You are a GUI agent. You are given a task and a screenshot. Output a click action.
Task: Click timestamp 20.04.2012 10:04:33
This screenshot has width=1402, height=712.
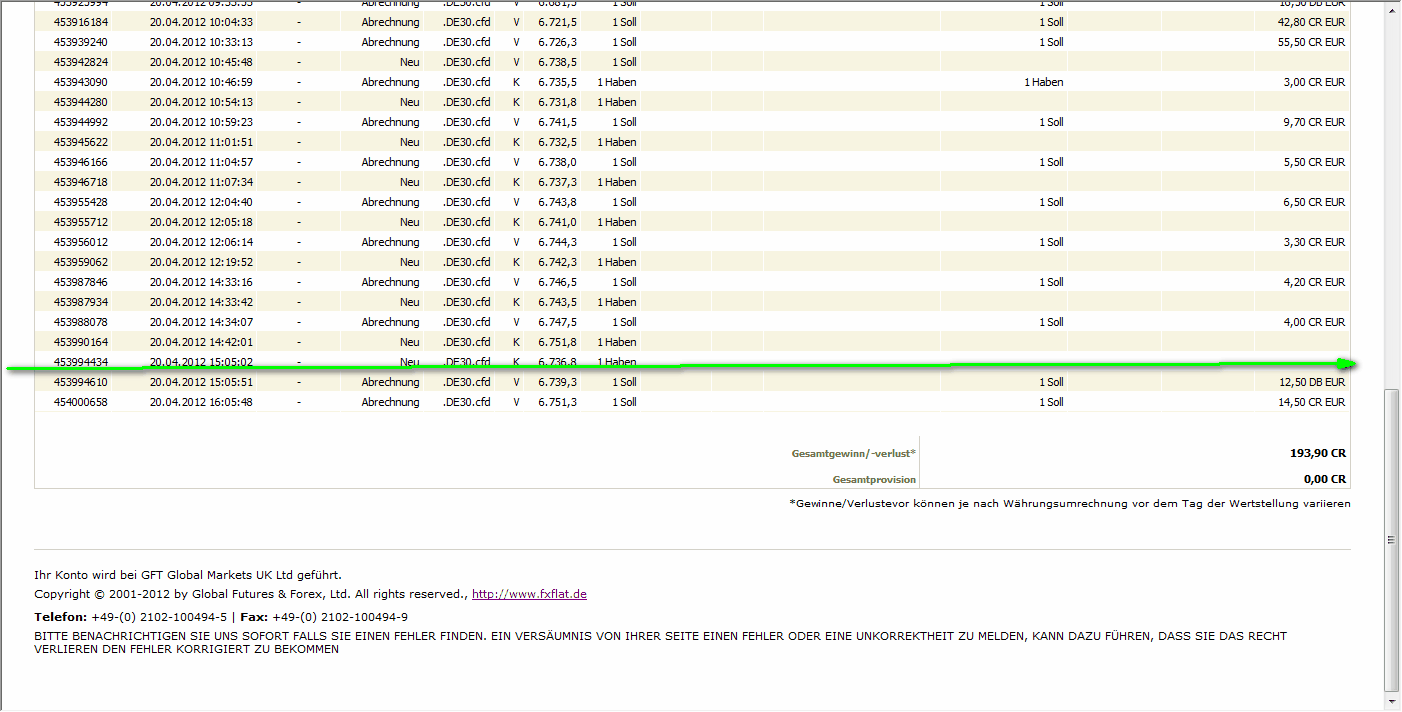click(201, 22)
